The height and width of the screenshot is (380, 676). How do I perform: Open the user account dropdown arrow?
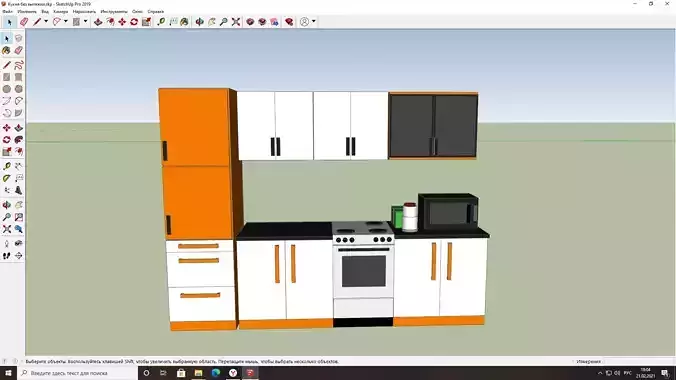[x=313, y=22]
